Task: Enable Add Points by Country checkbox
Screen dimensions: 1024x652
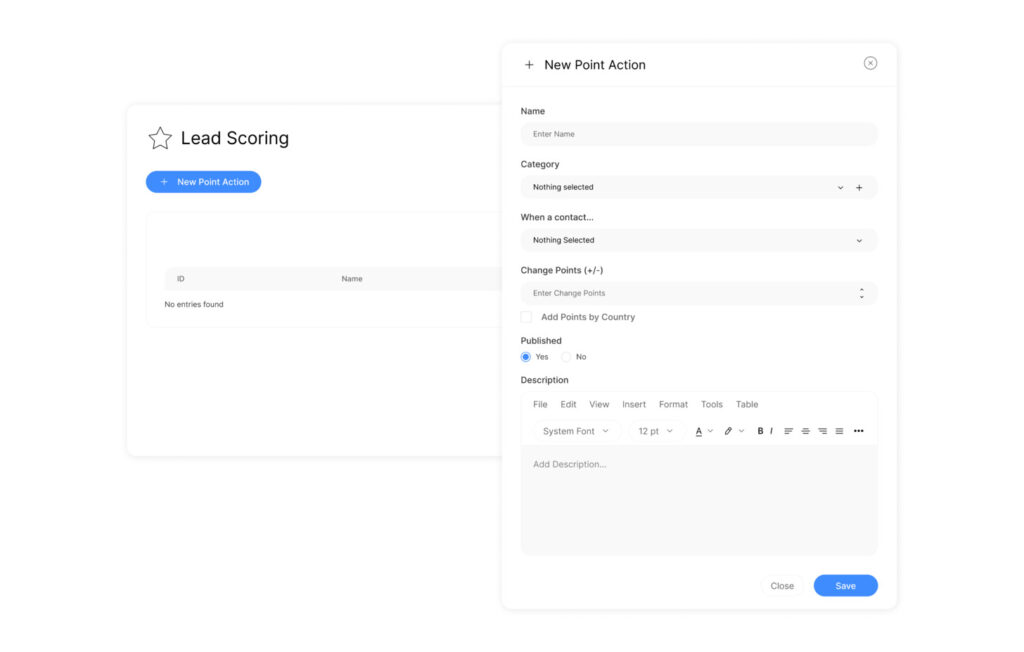Action: (527, 317)
